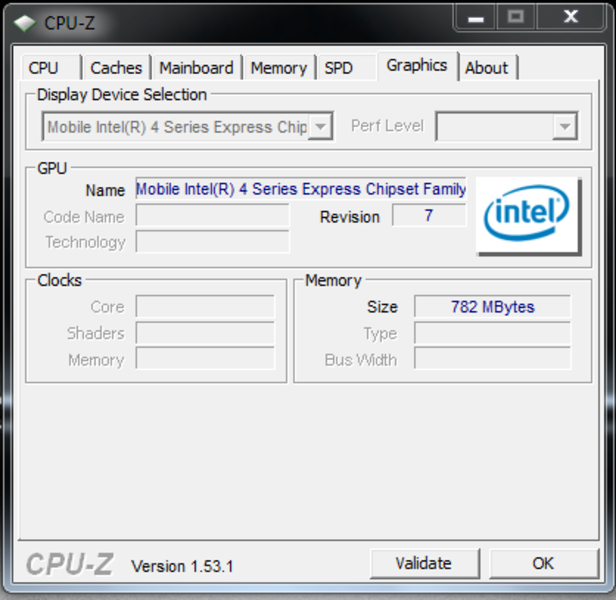This screenshot has width=616, height=600.
Task: Select the Graphics tab
Action: (x=417, y=66)
